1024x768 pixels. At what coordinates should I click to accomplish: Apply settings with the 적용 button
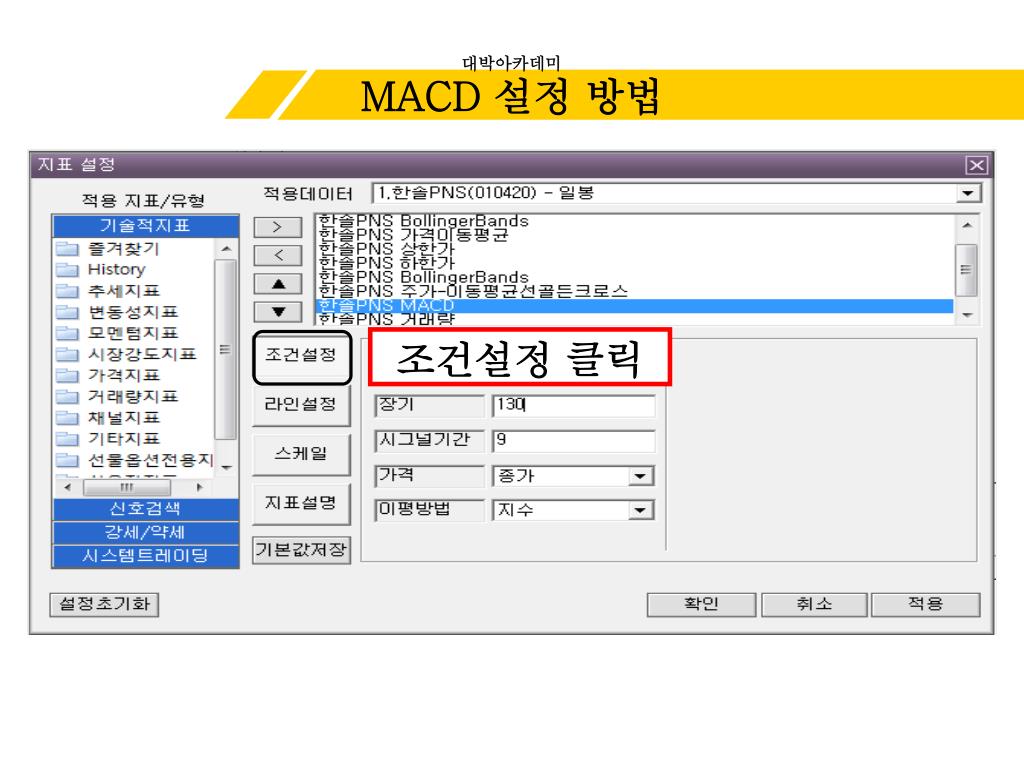pos(925,604)
